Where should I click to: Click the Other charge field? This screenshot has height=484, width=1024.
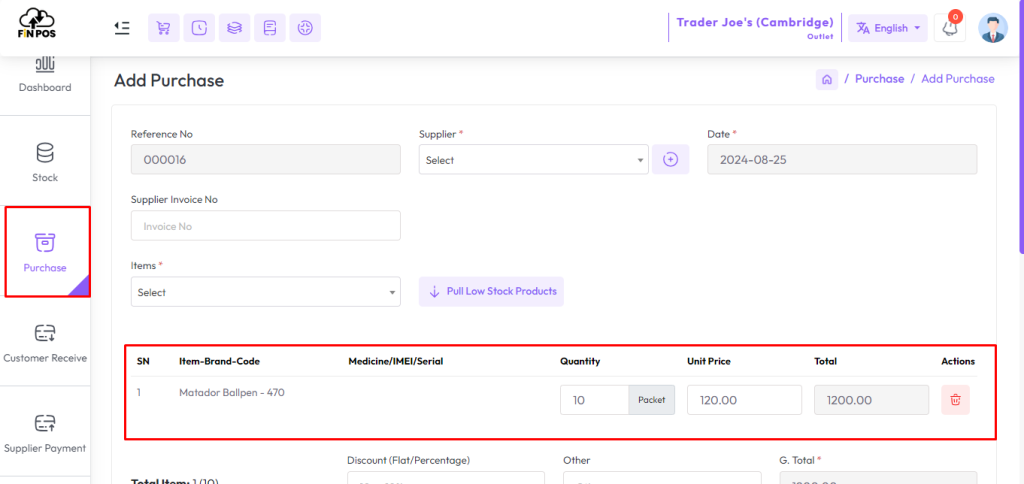(x=662, y=477)
